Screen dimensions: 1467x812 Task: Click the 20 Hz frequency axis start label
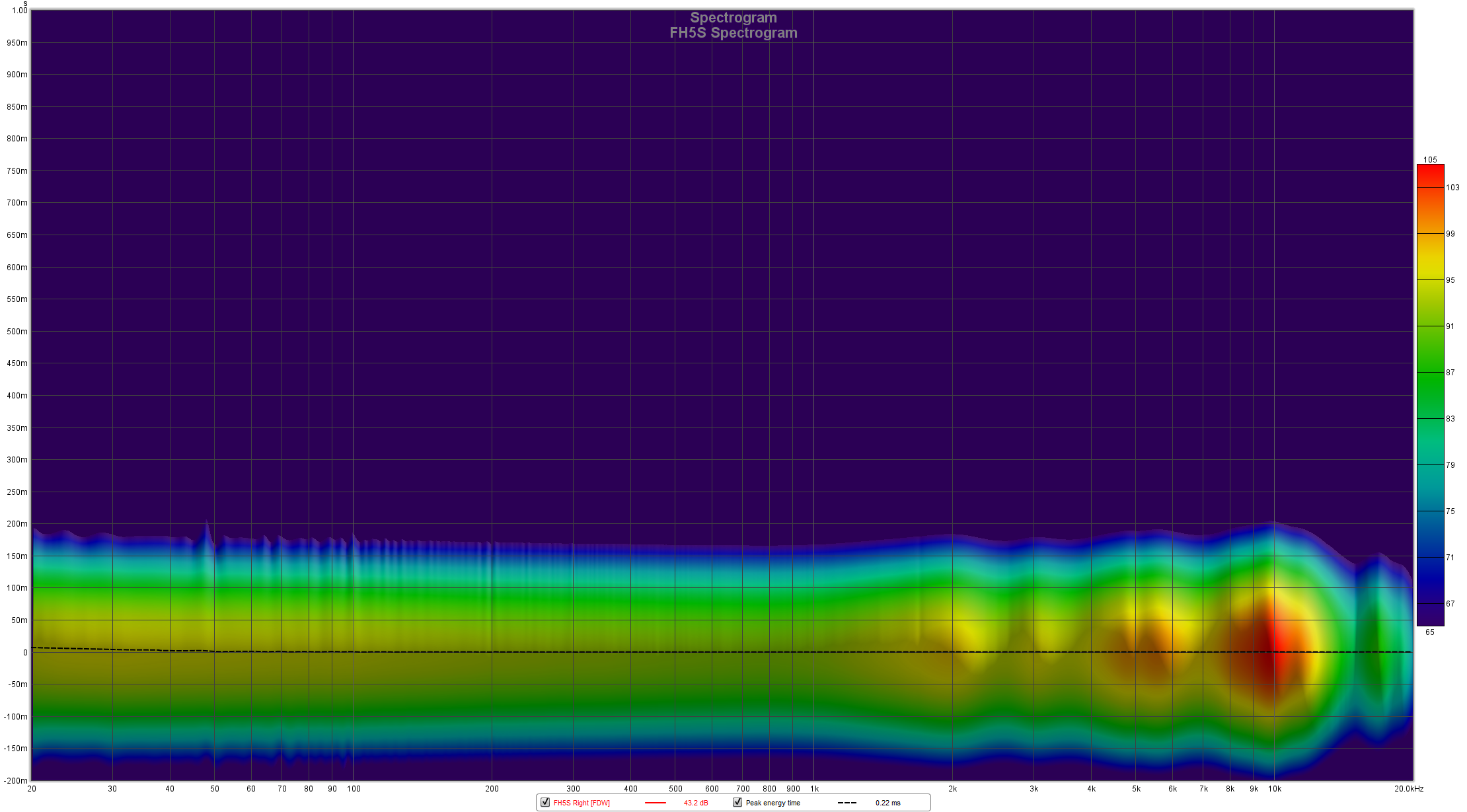coord(32,789)
